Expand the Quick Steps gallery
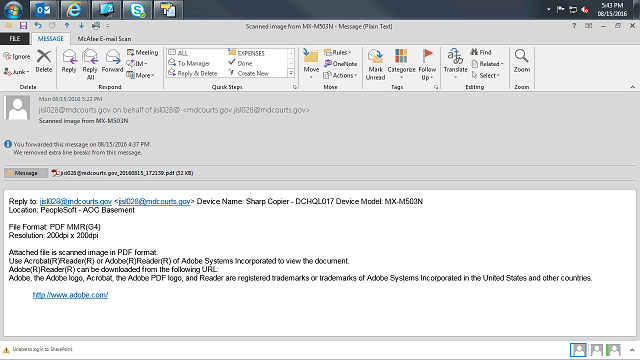The image size is (640, 360). 291,73
